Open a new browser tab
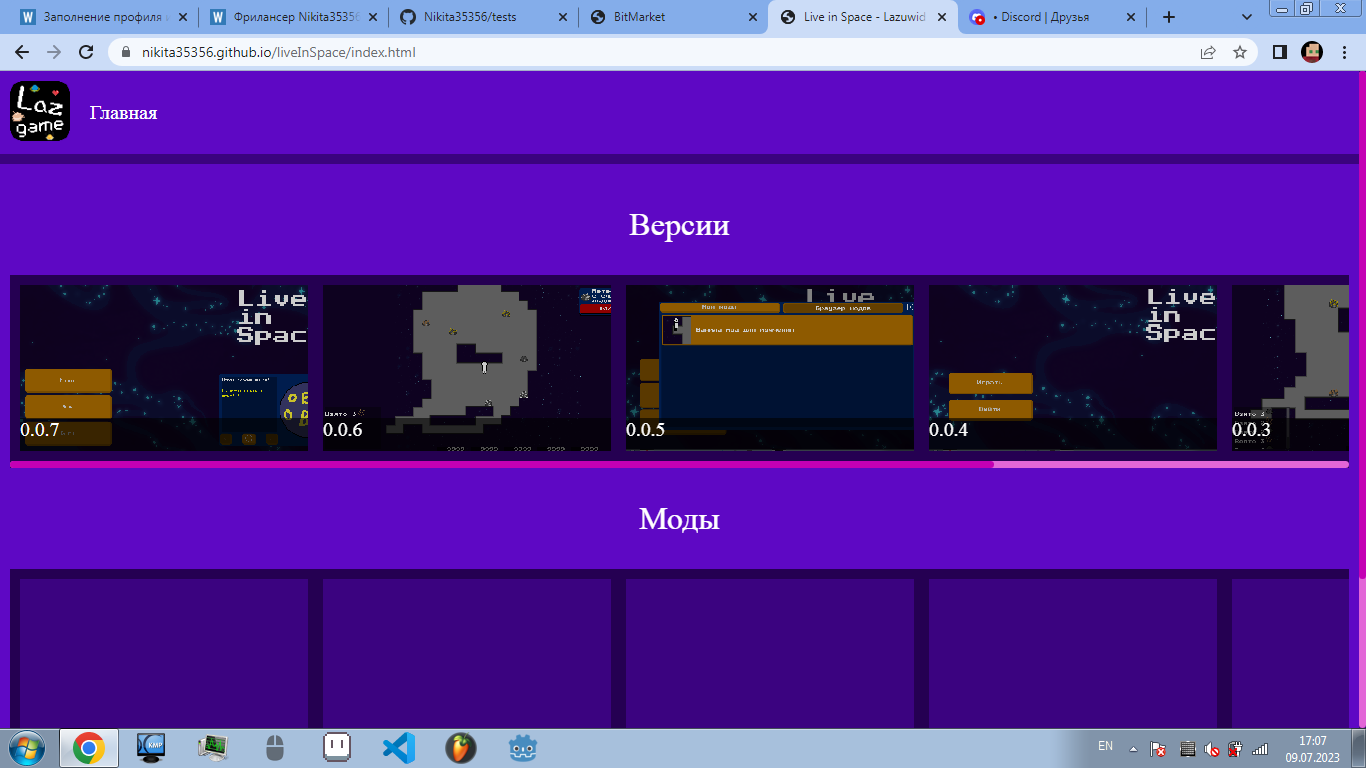The height and width of the screenshot is (768, 1366). coord(1169,17)
